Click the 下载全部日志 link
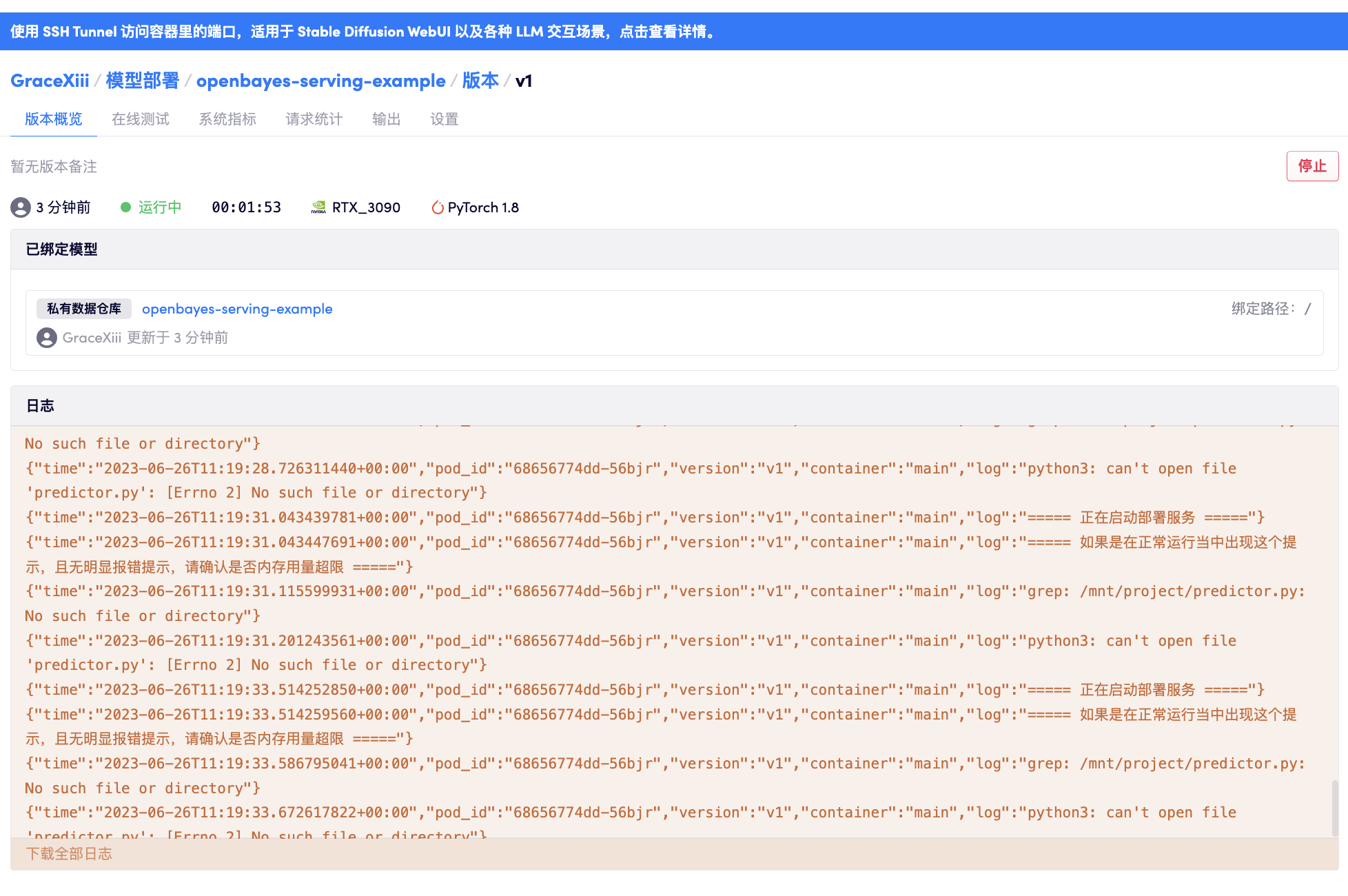This screenshot has height=896, width=1348. click(x=69, y=854)
